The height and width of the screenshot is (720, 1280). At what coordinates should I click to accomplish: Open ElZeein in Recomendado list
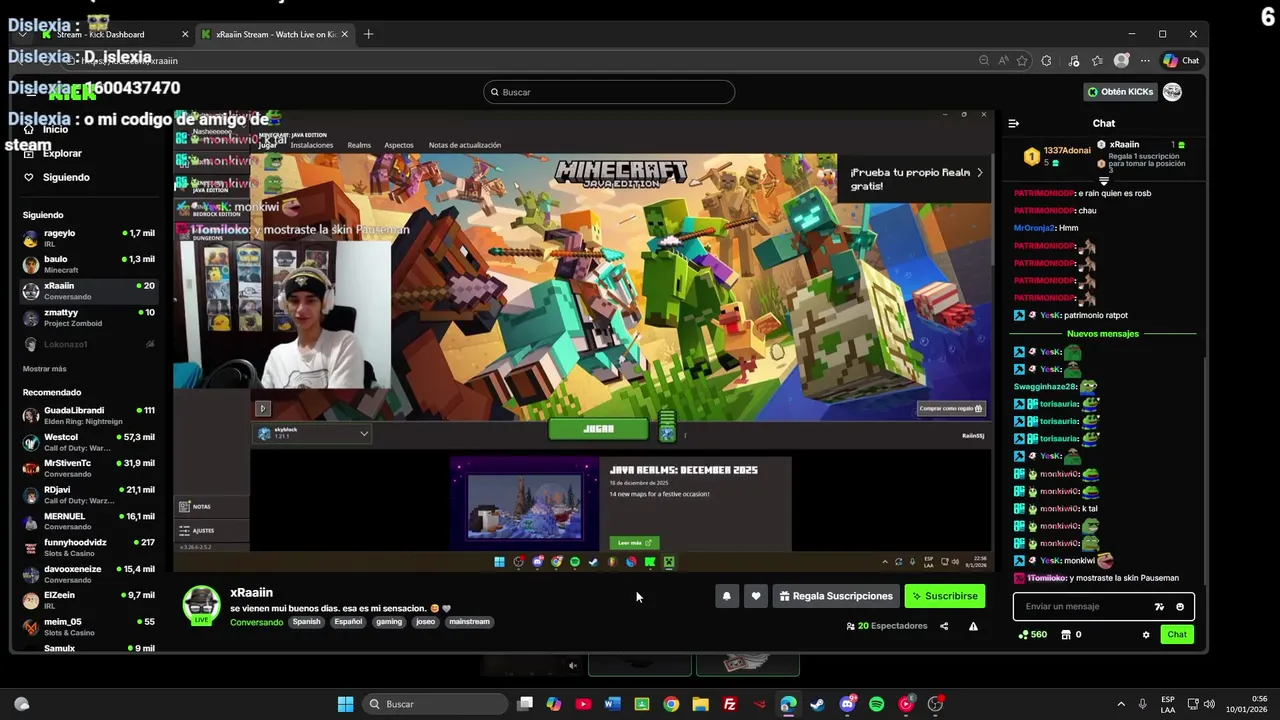pyautogui.click(x=89, y=600)
